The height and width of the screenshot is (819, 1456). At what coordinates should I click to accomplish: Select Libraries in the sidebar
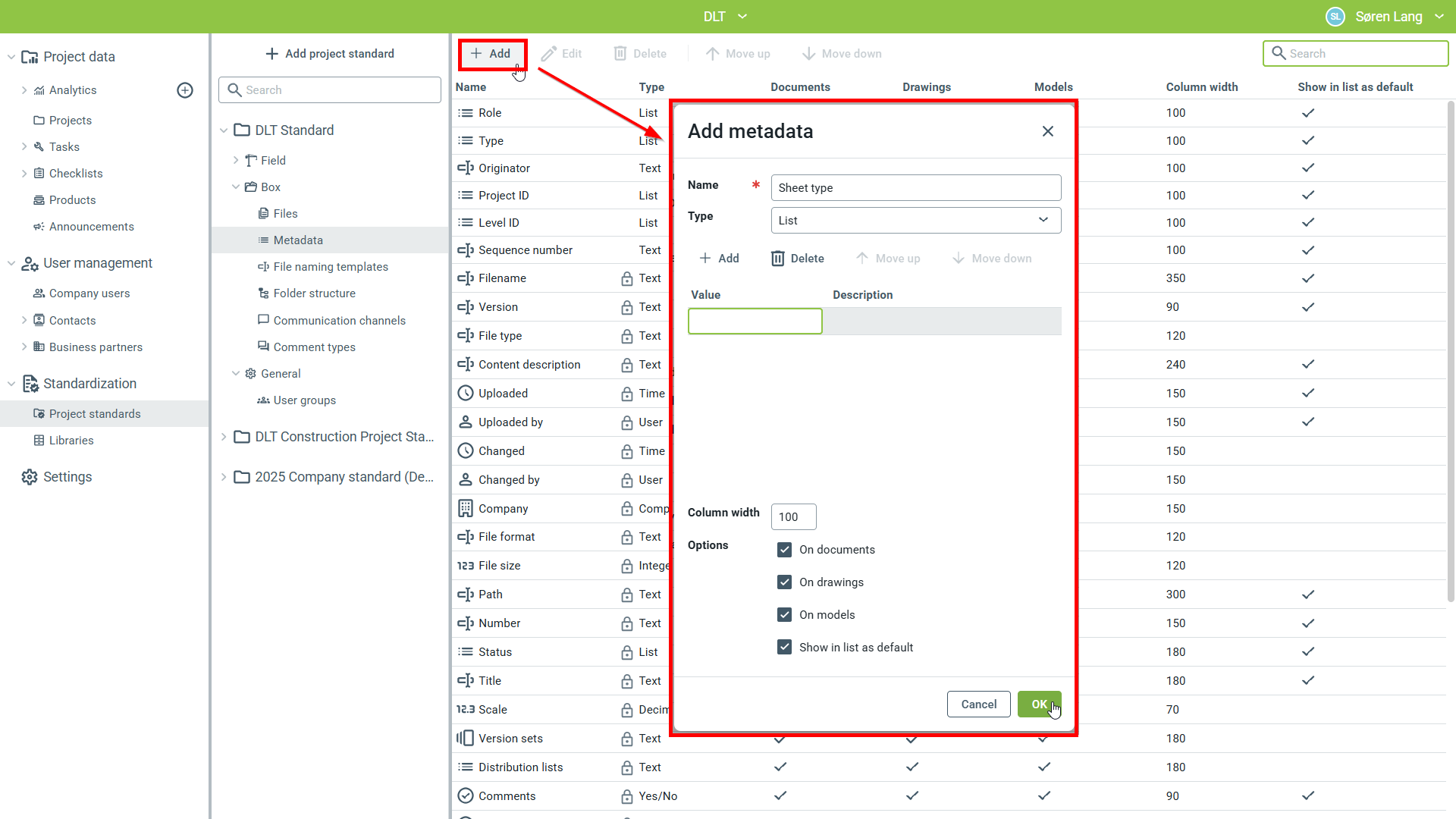(x=71, y=441)
